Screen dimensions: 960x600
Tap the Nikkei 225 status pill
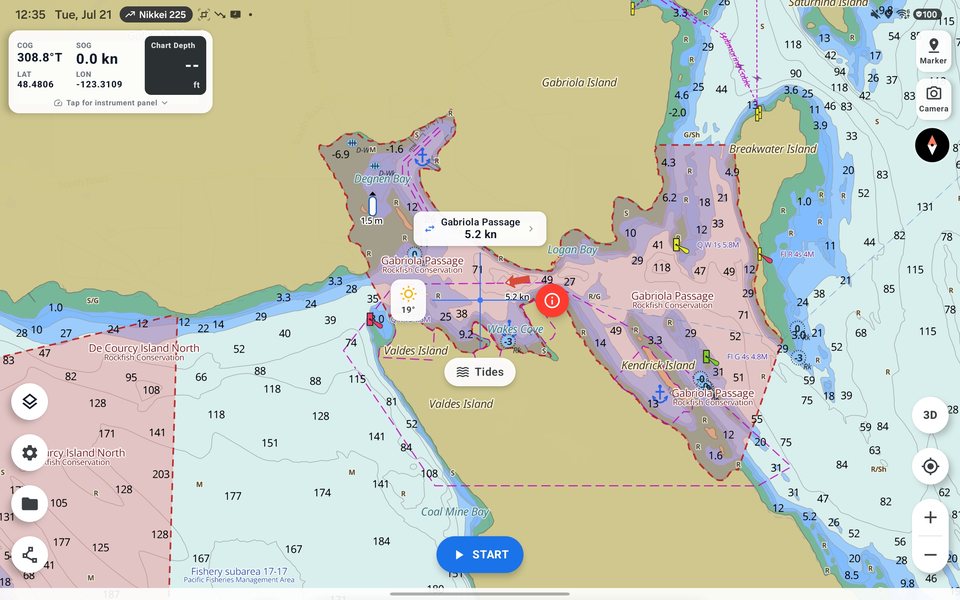(156, 14)
